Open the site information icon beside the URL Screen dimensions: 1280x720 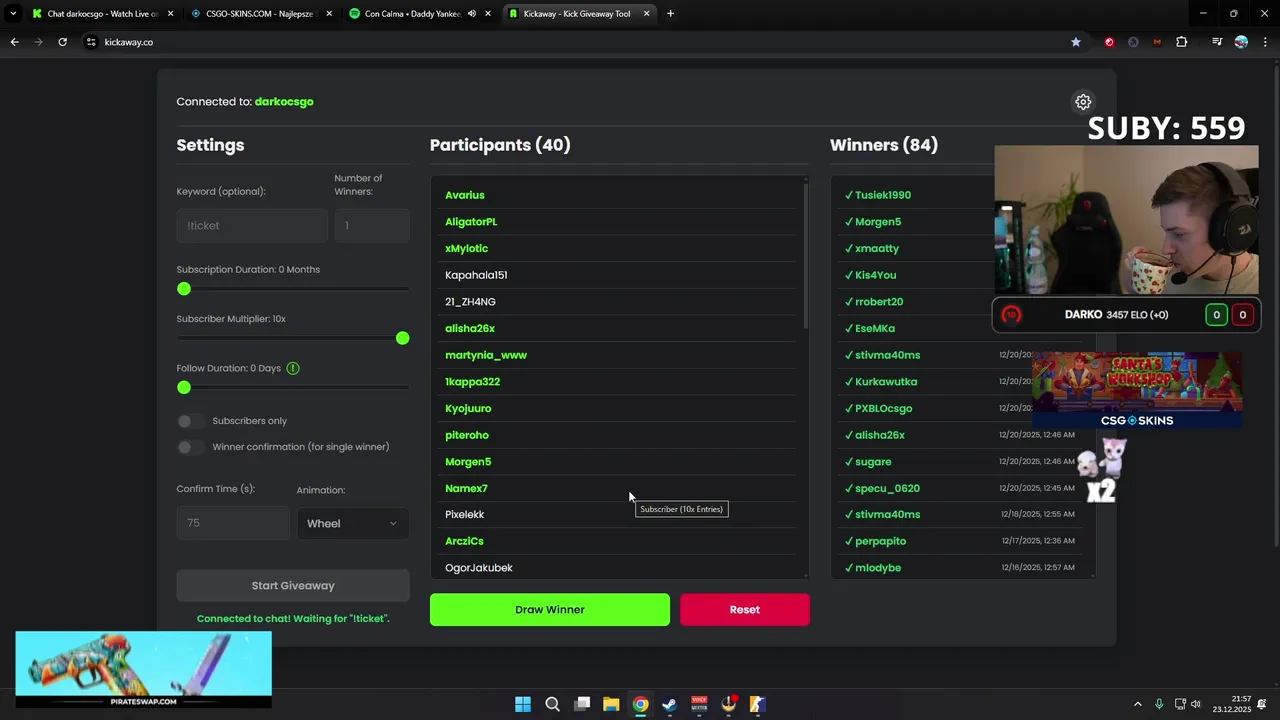[x=91, y=42]
